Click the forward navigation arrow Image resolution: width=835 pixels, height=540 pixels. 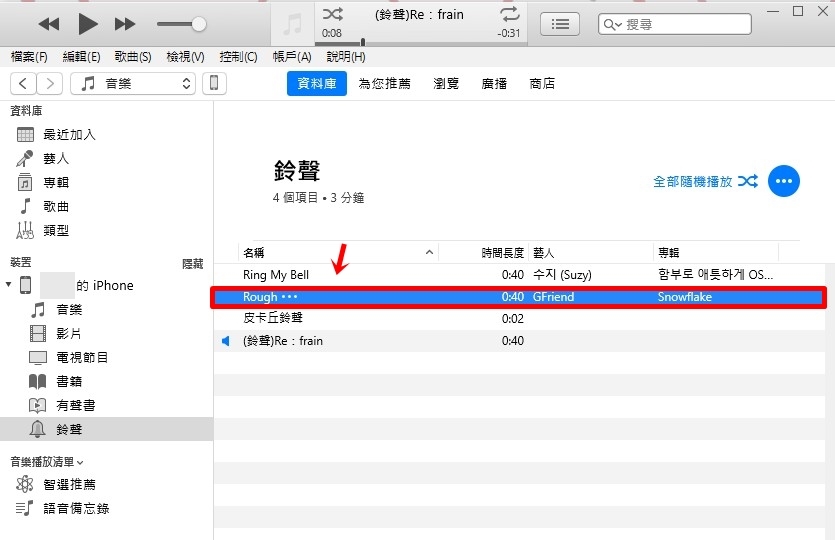click(50, 84)
